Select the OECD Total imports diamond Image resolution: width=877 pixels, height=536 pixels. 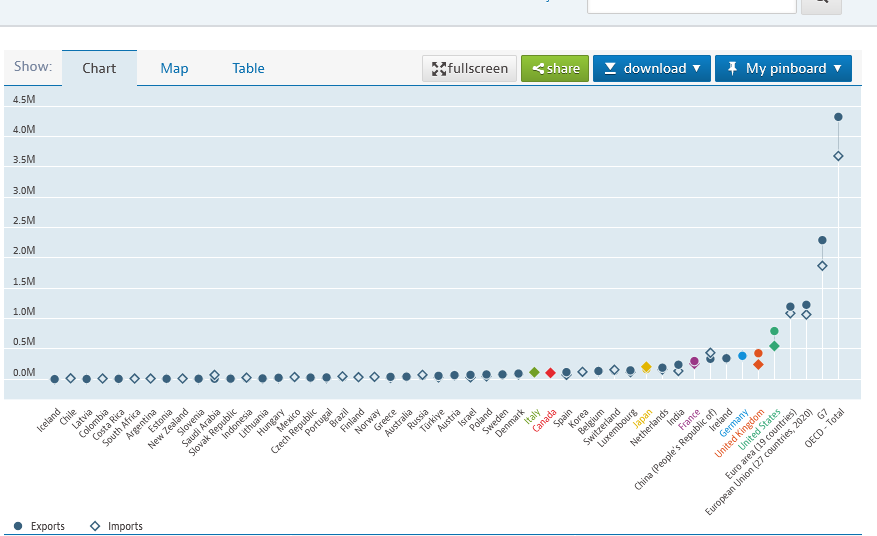click(x=838, y=156)
